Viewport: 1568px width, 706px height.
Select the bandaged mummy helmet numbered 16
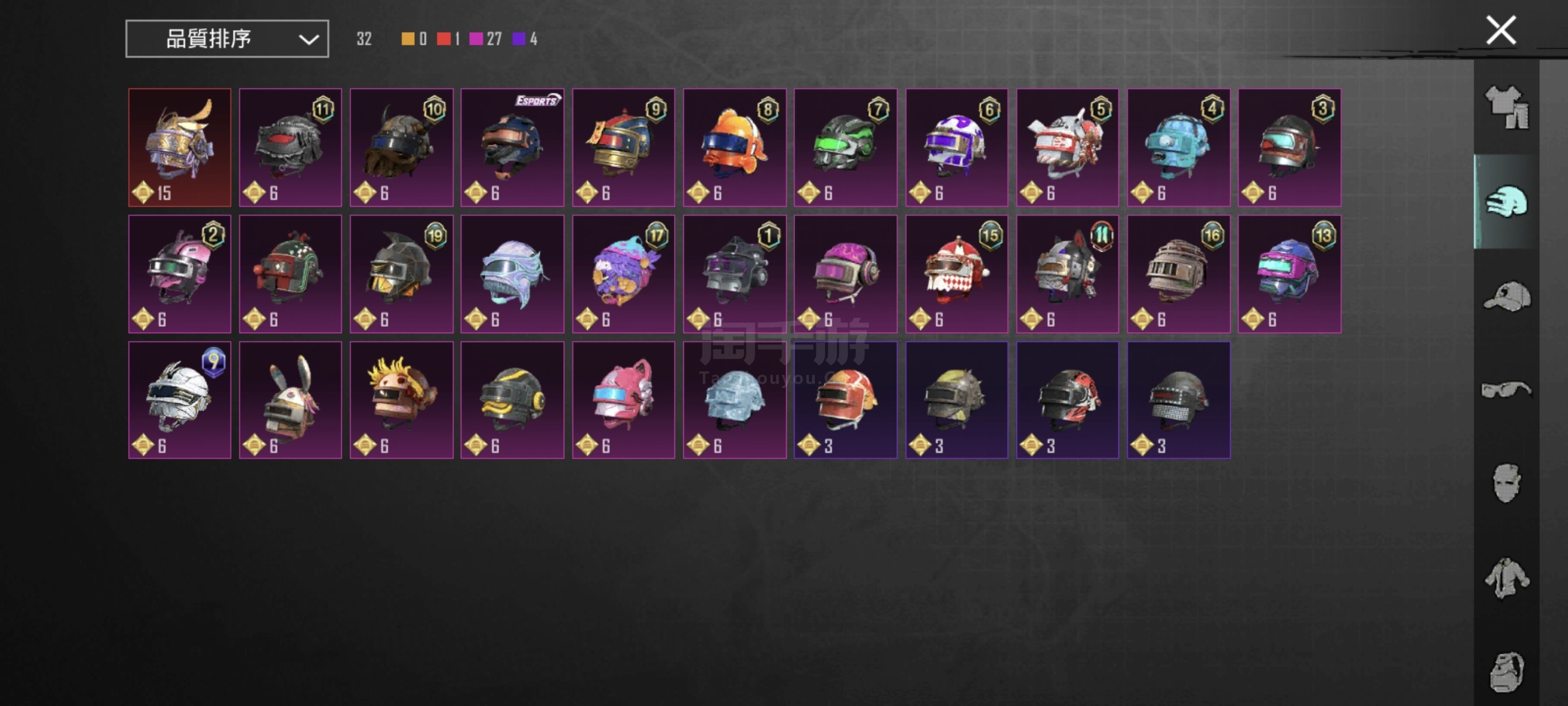1179,274
